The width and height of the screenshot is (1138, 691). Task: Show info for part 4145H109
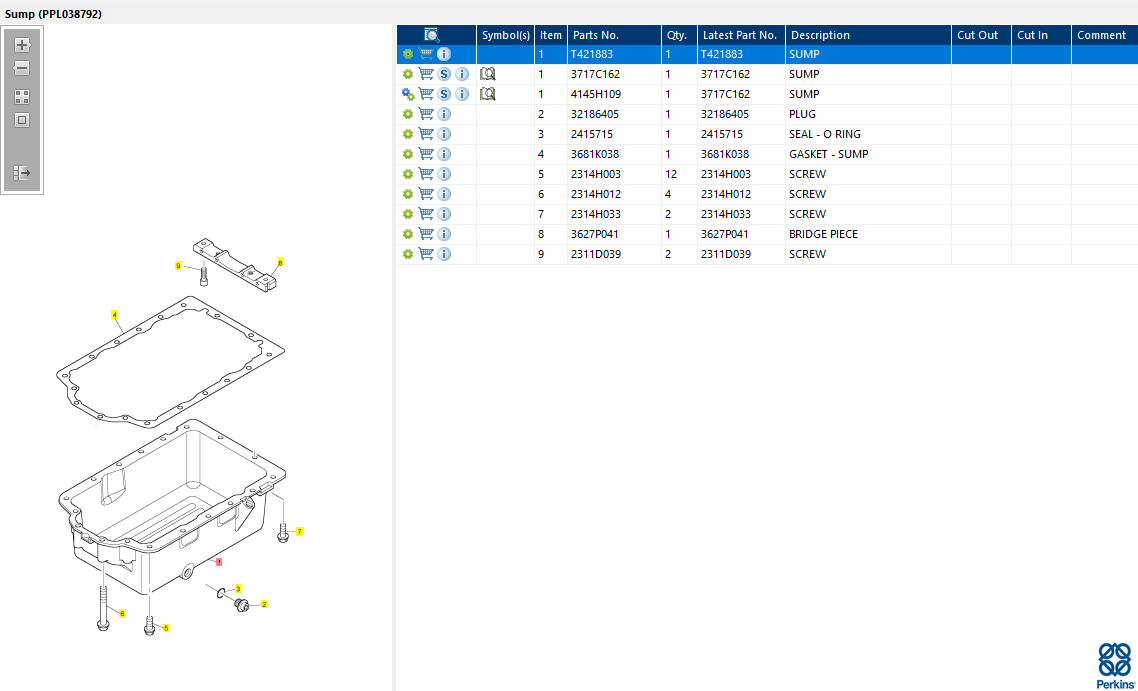462,94
